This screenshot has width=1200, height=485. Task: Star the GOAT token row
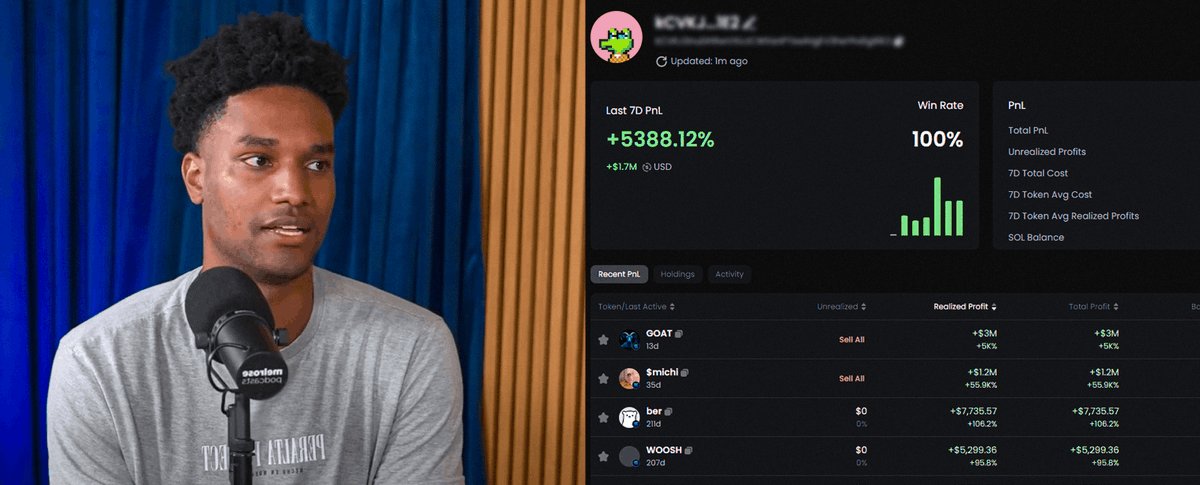(x=603, y=340)
